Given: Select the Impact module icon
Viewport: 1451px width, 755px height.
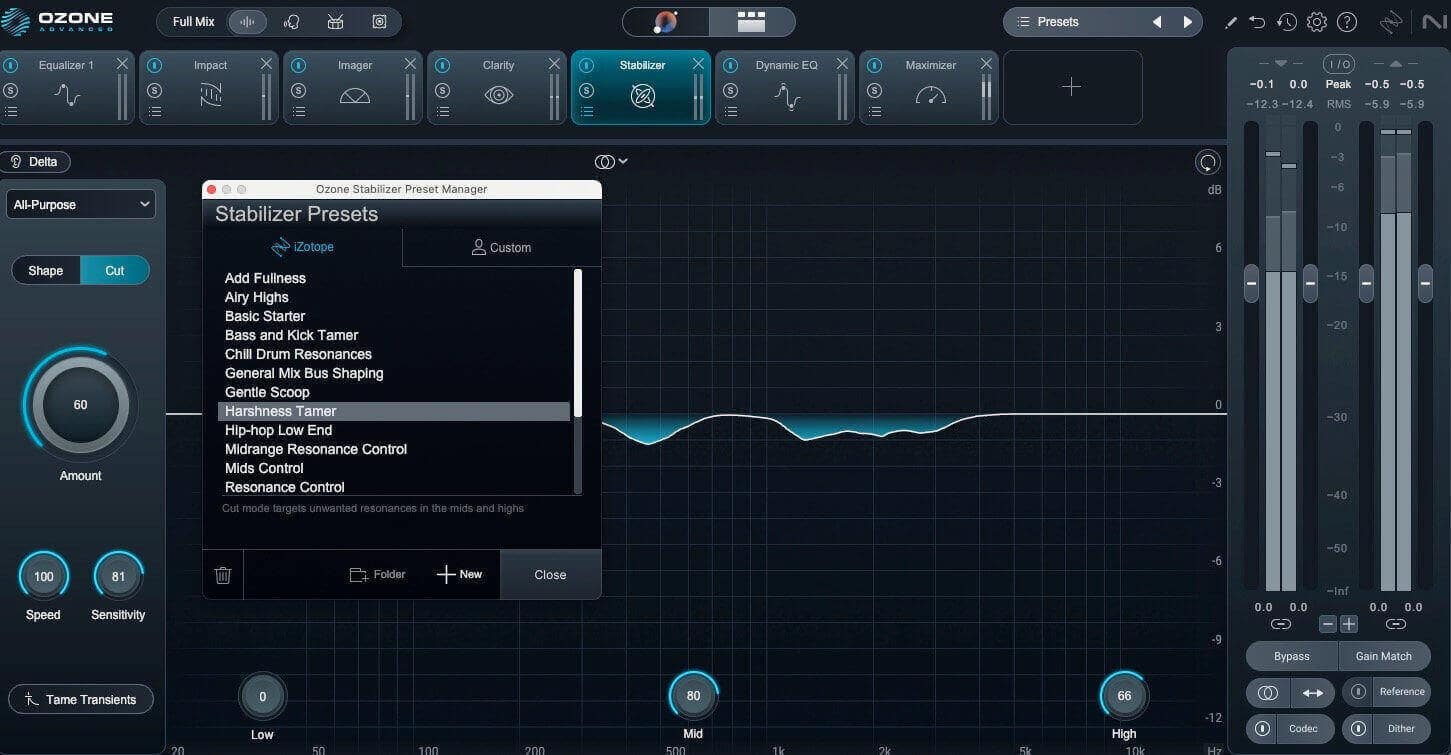Looking at the screenshot, I should 211,95.
